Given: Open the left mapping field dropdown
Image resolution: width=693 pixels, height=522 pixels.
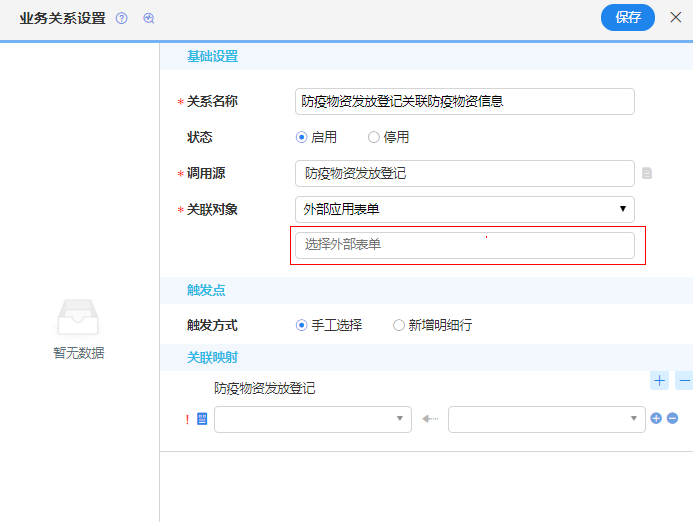Looking at the screenshot, I should (313, 419).
